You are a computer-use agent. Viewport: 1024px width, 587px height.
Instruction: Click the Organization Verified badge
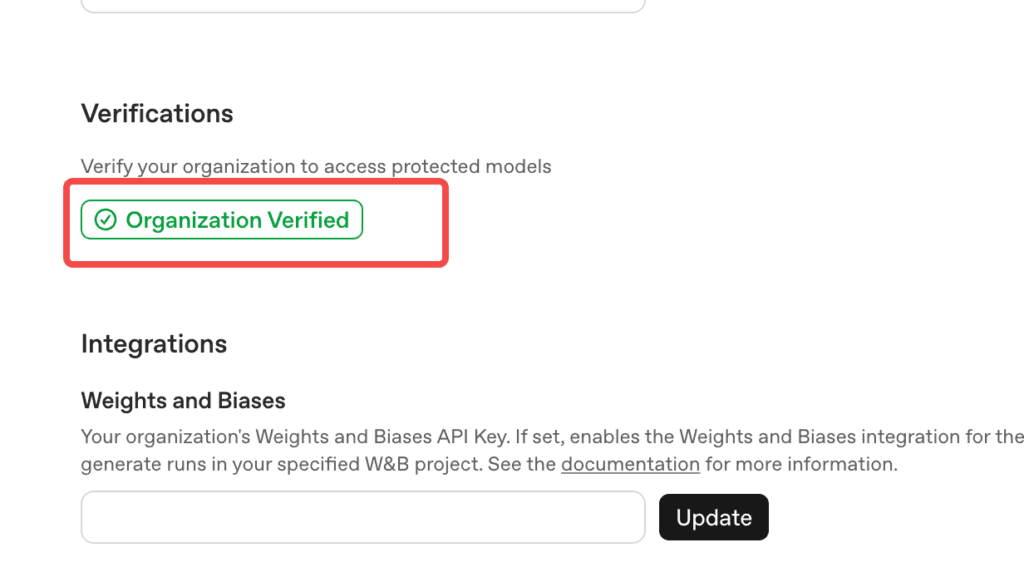222,220
